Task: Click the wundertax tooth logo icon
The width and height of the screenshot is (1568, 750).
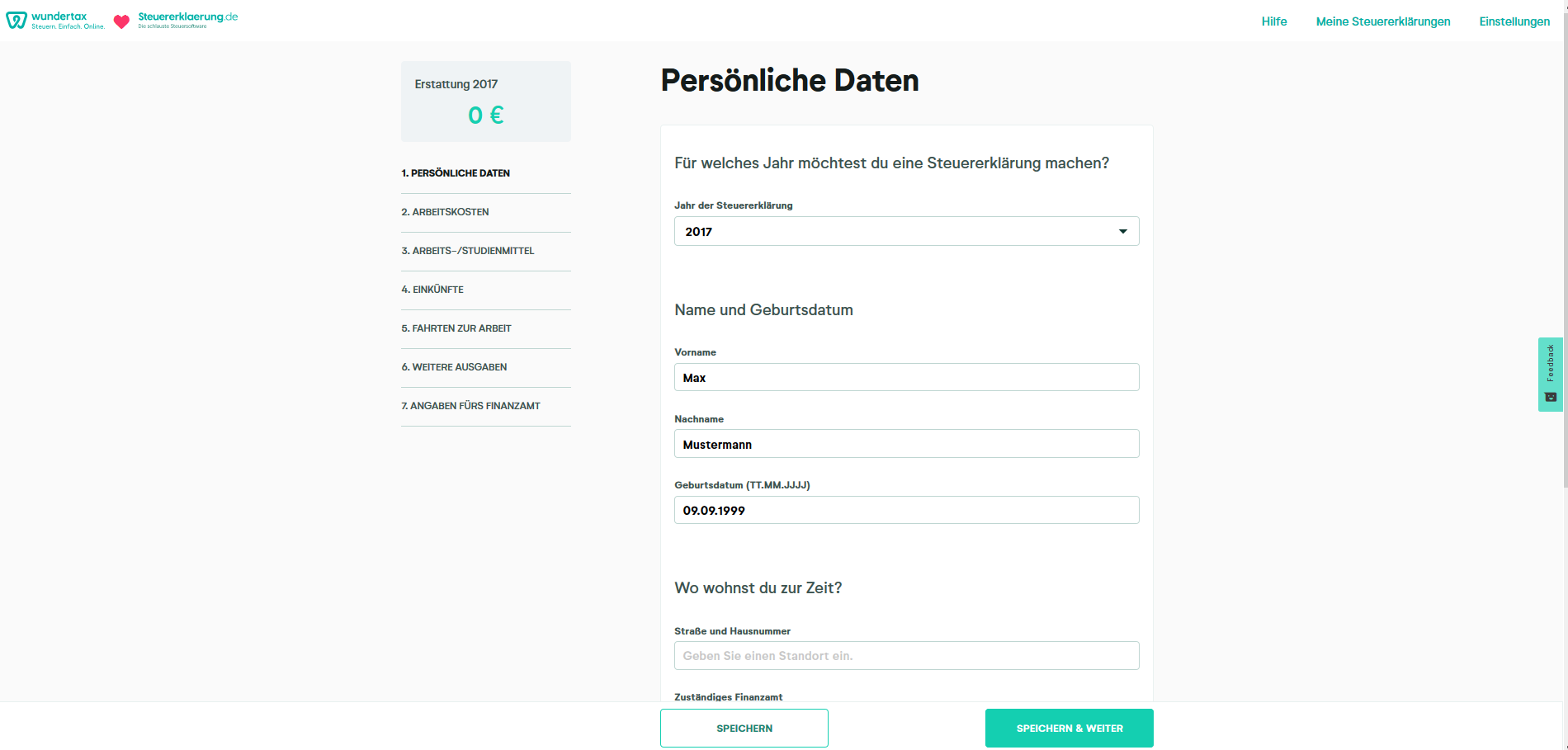Action: (15, 20)
